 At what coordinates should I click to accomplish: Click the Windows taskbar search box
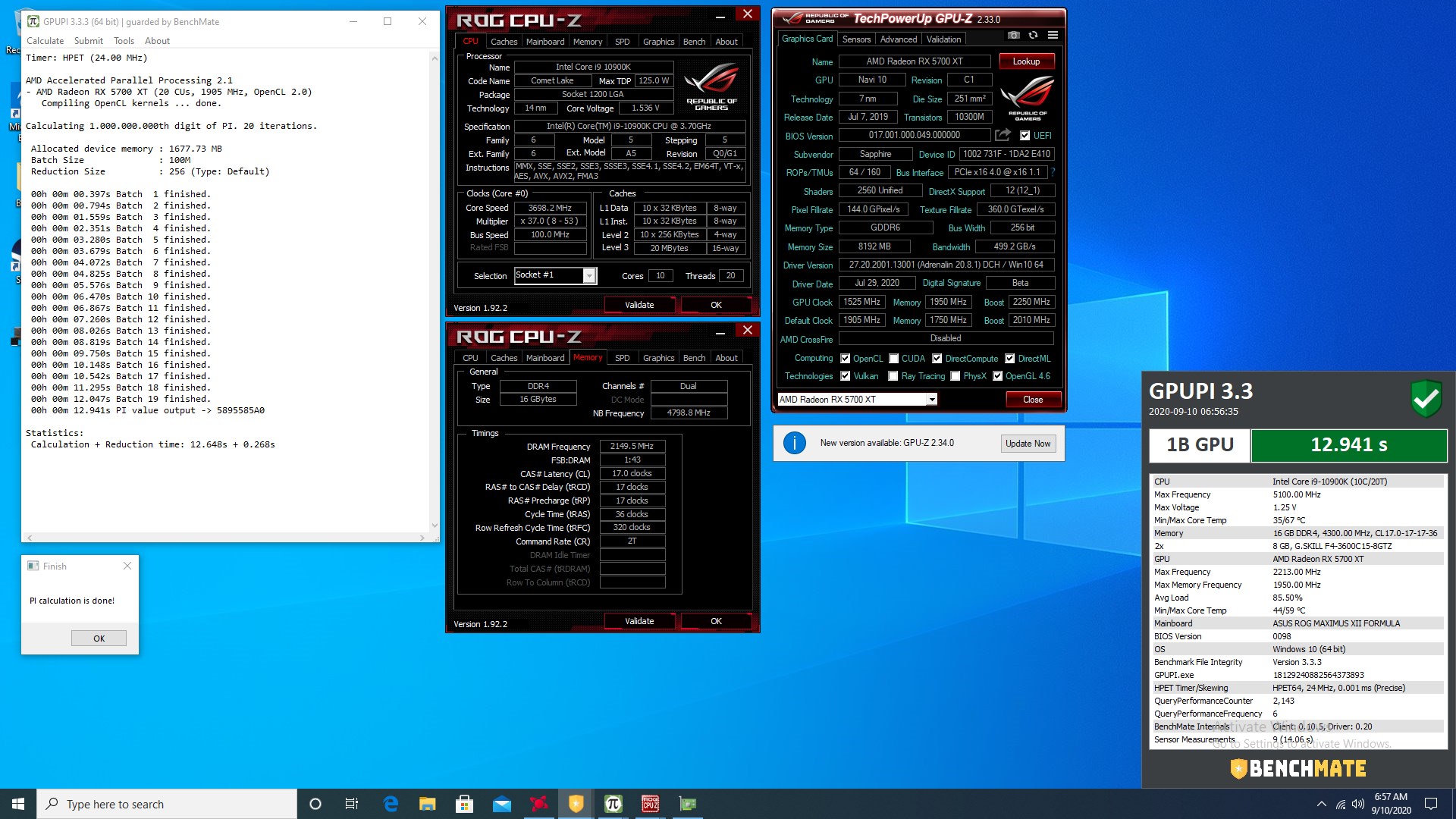(x=167, y=804)
